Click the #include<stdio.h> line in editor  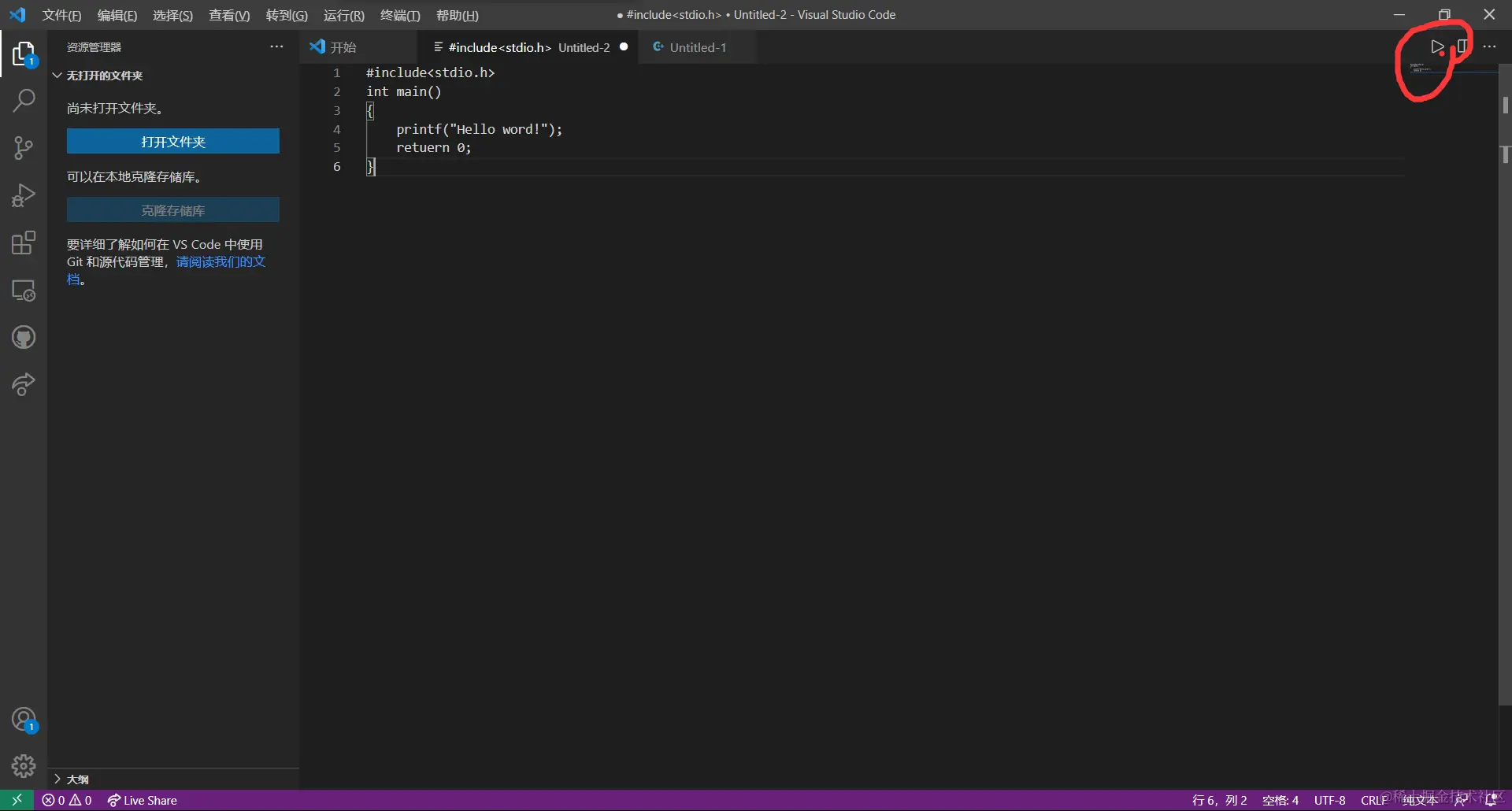click(430, 72)
